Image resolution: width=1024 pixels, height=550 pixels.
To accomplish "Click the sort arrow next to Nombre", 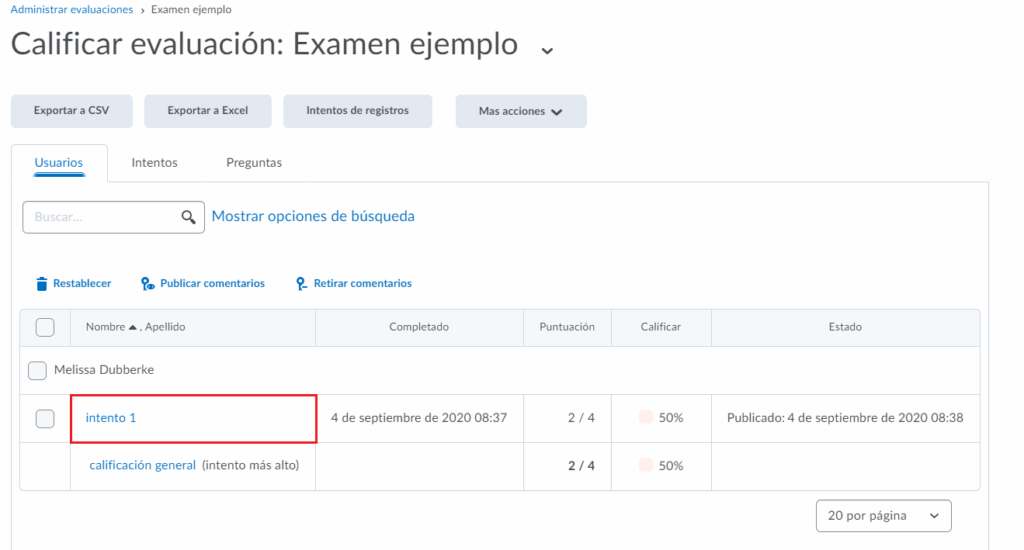I will click(x=133, y=327).
